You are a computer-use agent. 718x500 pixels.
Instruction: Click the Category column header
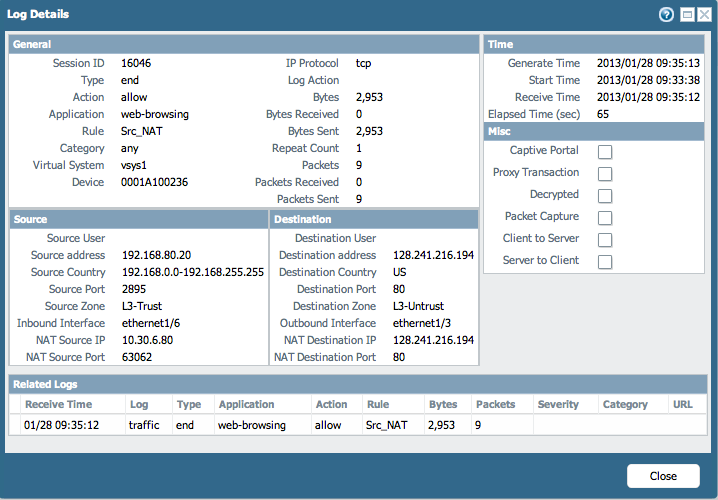625,405
